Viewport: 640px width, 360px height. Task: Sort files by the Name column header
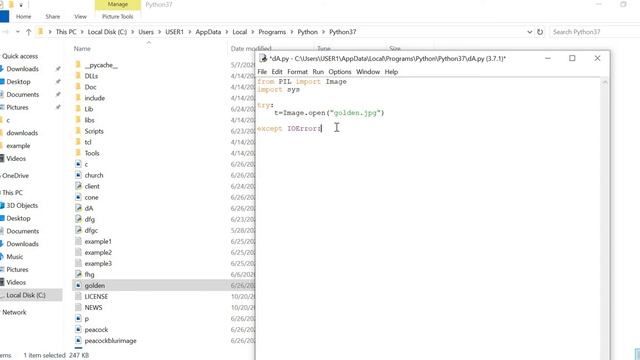click(82, 48)
